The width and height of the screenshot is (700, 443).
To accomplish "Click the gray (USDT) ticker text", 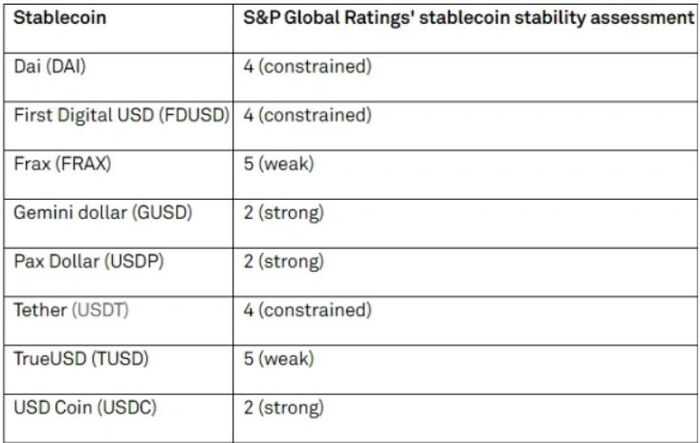I will coord(100,311).
